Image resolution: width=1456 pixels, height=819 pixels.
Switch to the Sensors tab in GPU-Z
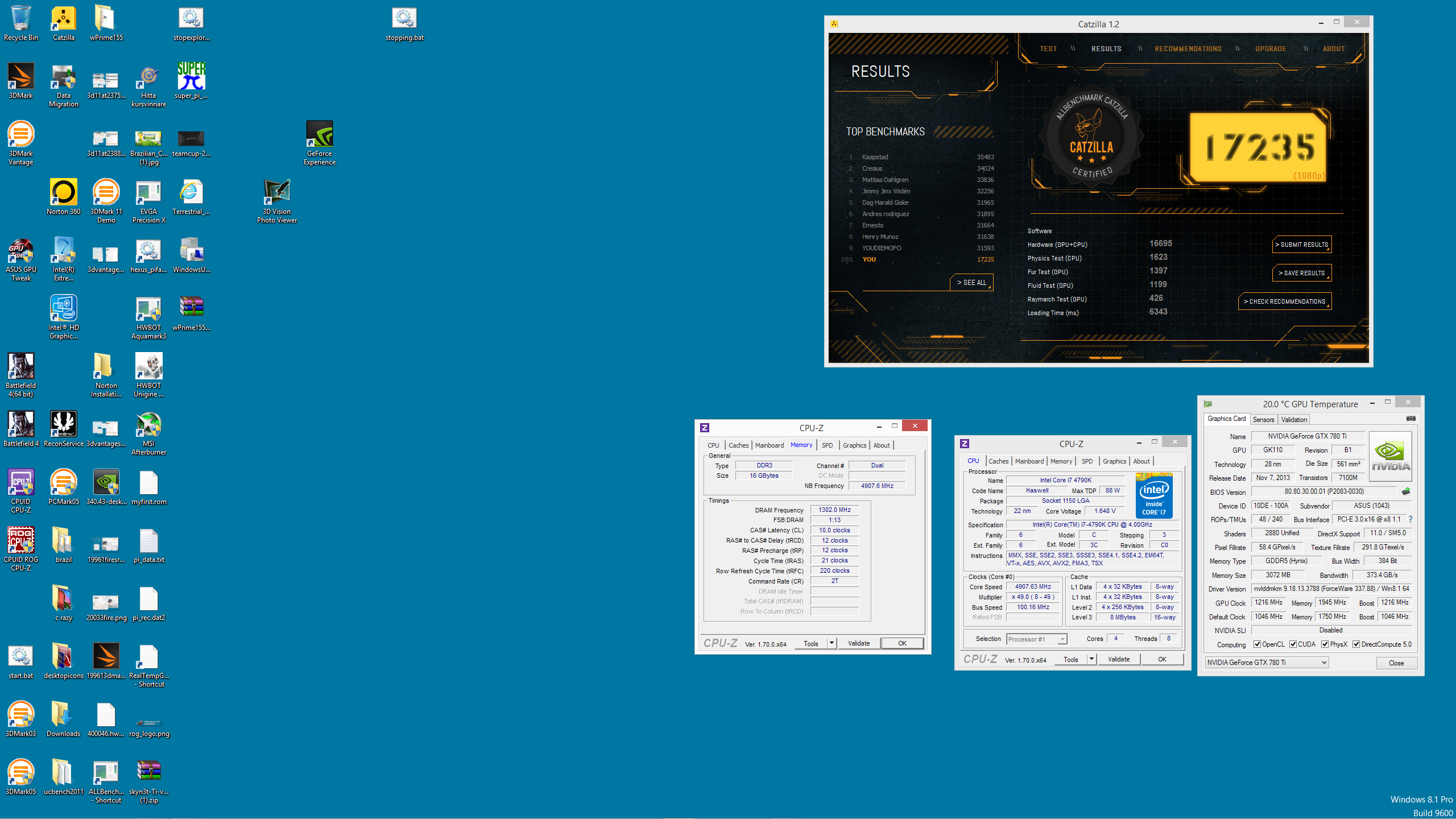pyautogui.click(x=1264, y=420)
